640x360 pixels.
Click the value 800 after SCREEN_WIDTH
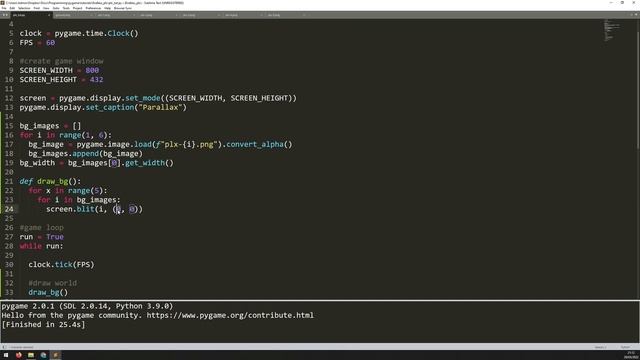[92, 70]
